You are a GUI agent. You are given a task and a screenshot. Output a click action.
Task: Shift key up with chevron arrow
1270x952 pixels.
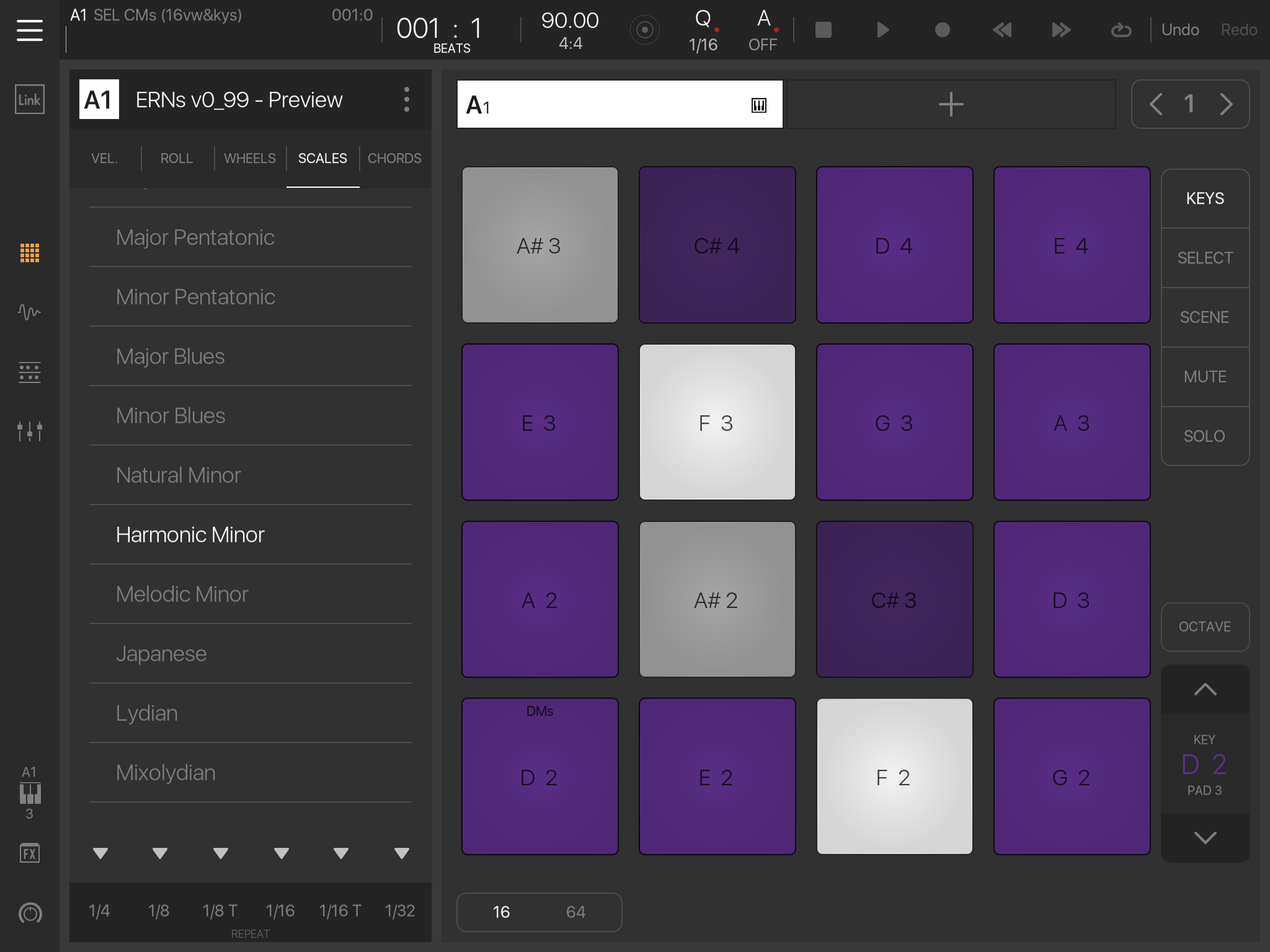tap(1205, 689)
